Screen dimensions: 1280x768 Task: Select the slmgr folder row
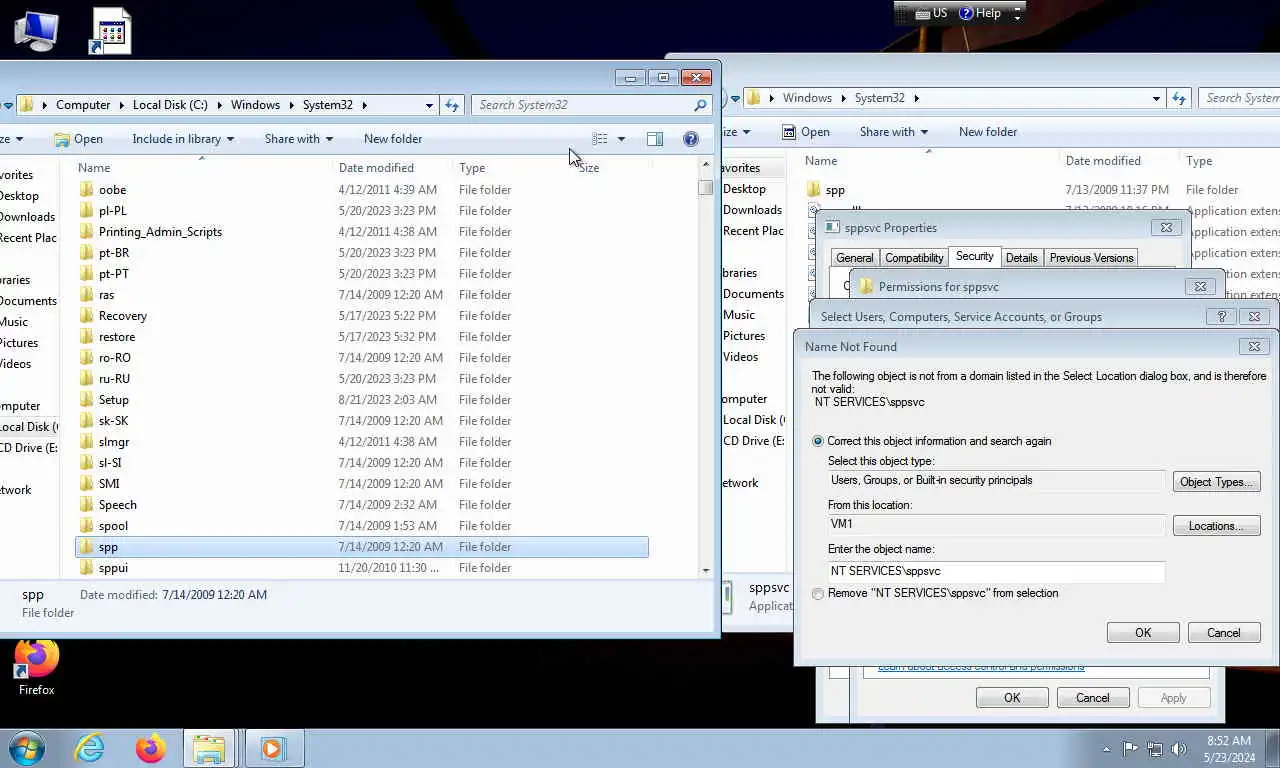click(x=361, y=441)
